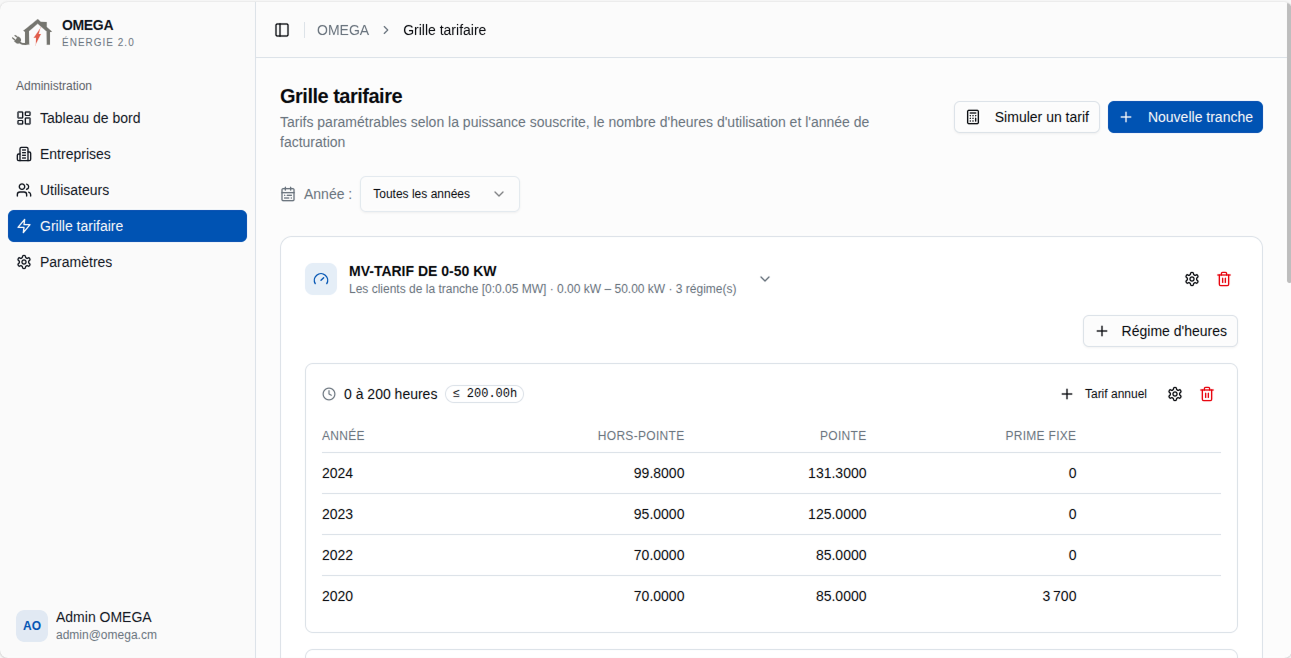Screen dimensions: 1291x658
Task: Select the 2022 row year cell
Action: click(337, 555)
